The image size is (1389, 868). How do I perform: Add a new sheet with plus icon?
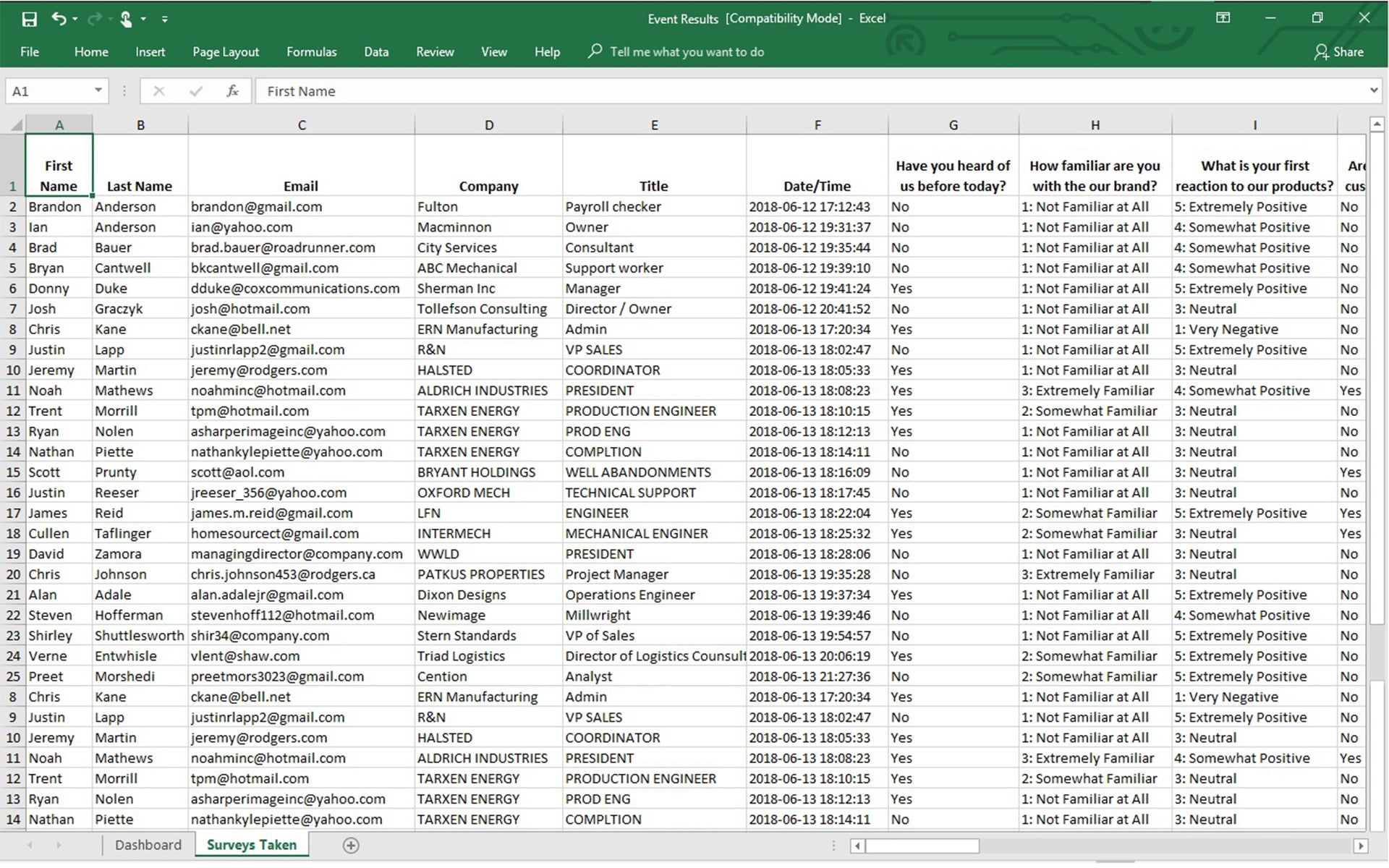(351, 846)
